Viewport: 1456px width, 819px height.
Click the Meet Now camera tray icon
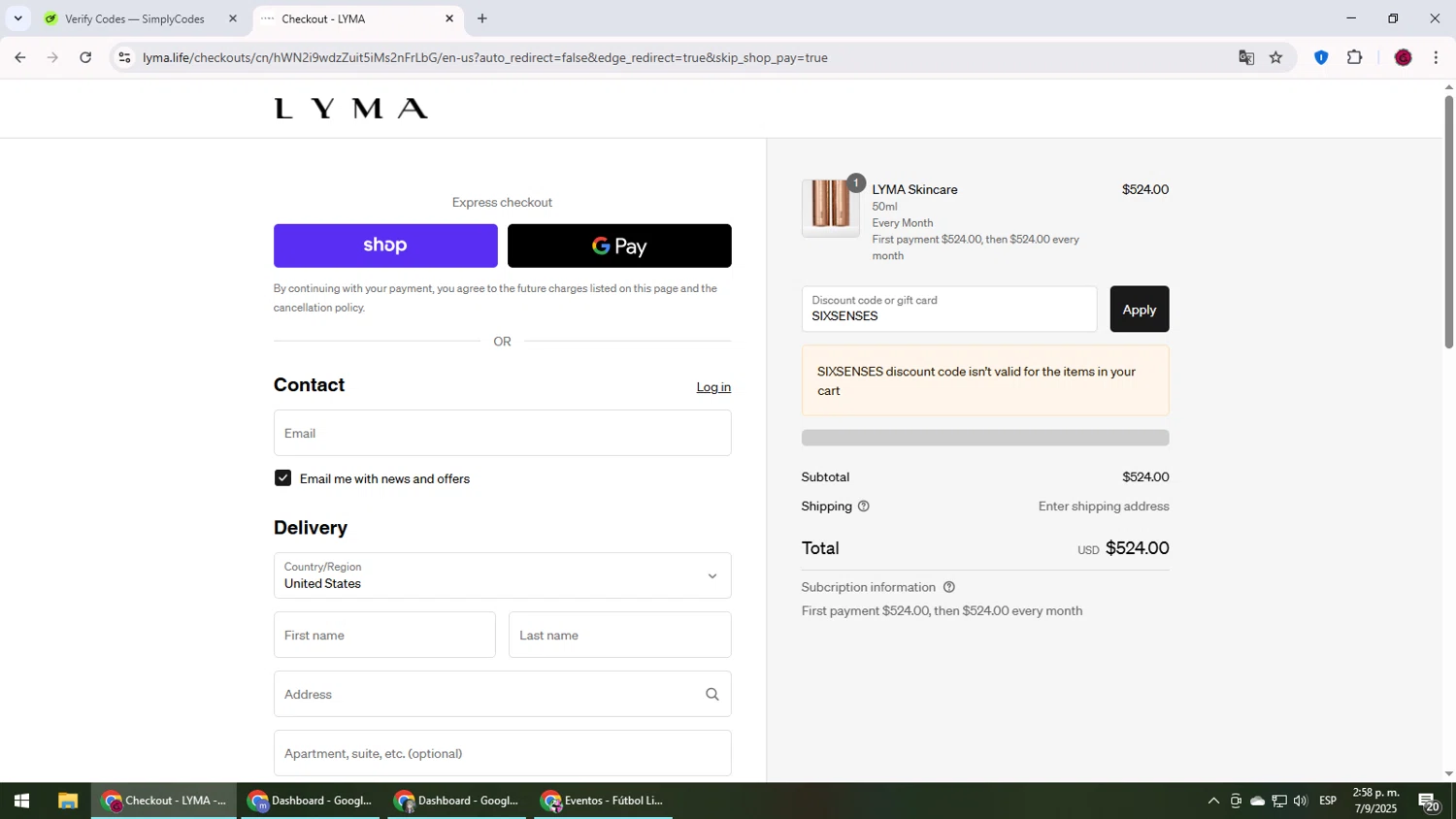pos(1236,801)
